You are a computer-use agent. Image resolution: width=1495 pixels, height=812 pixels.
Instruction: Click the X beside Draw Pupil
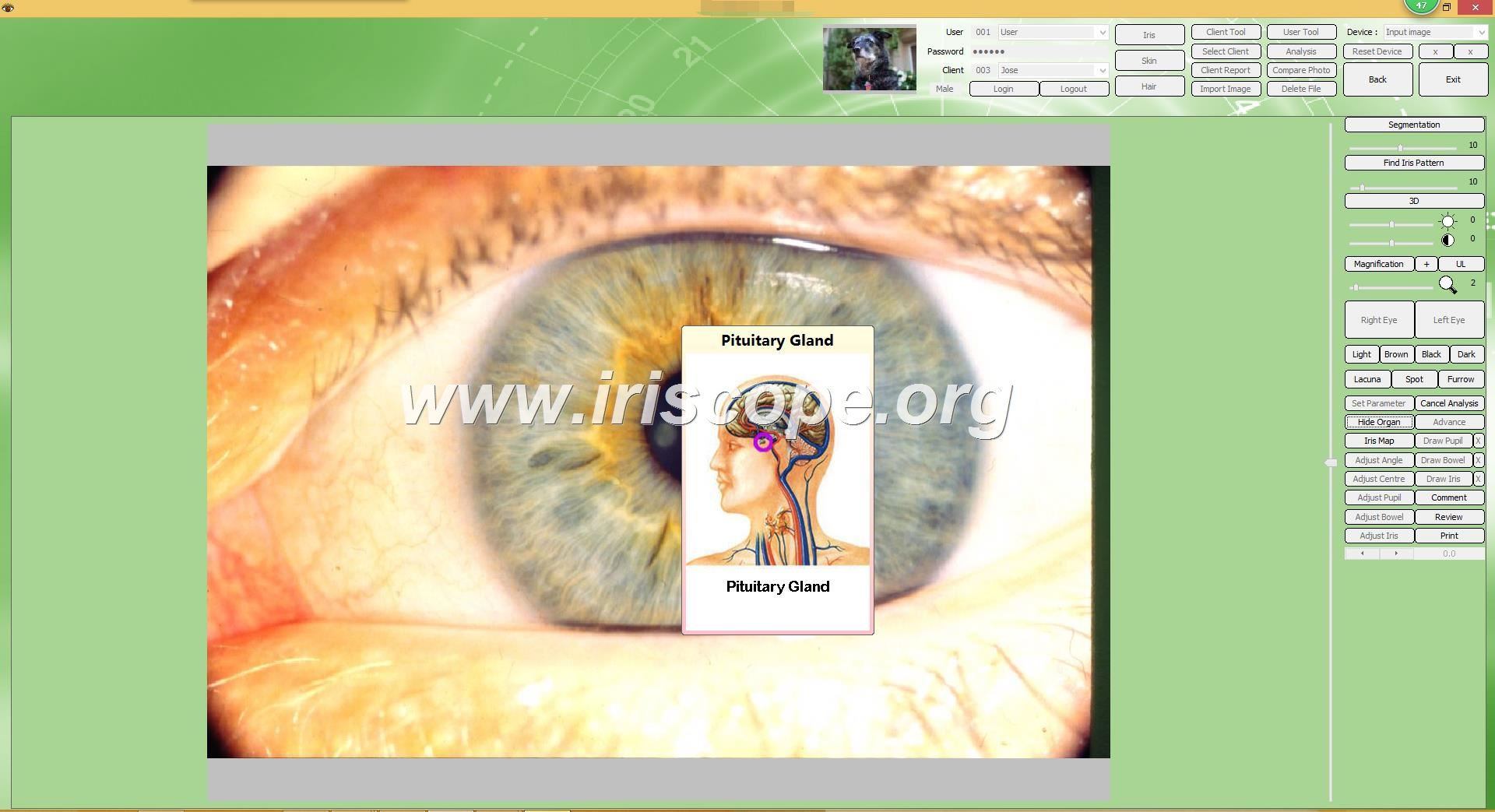click(1478, 441)
